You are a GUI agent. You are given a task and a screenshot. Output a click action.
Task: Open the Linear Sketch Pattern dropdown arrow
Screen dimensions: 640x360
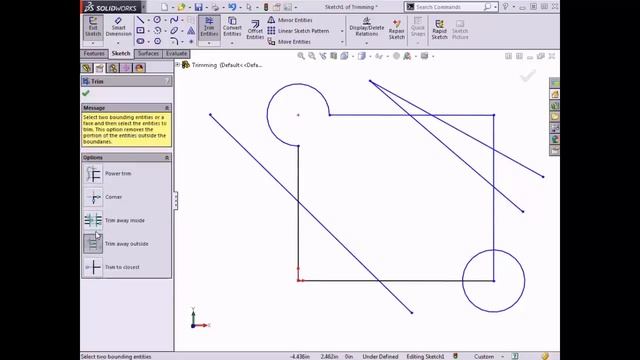[x=342, y=31]
